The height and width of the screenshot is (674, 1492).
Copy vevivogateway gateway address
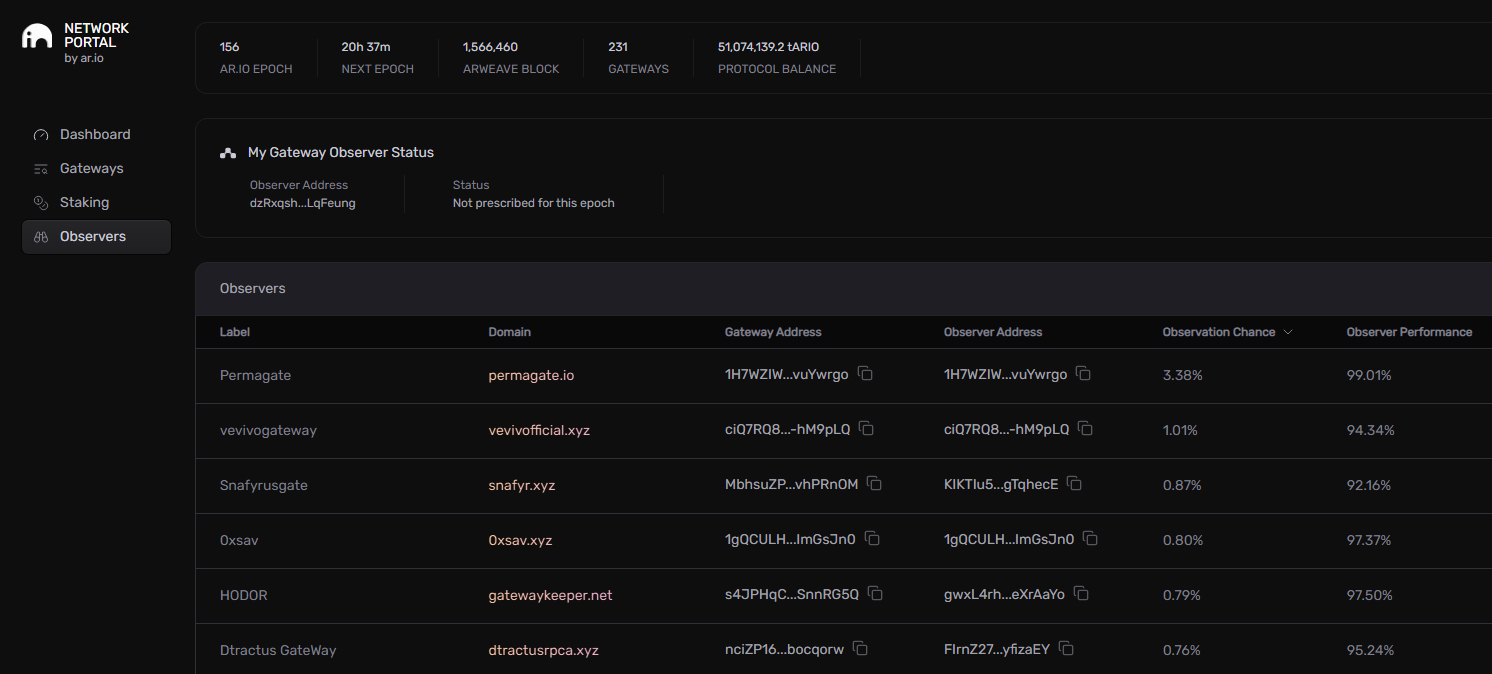click(x=867, y=429)
